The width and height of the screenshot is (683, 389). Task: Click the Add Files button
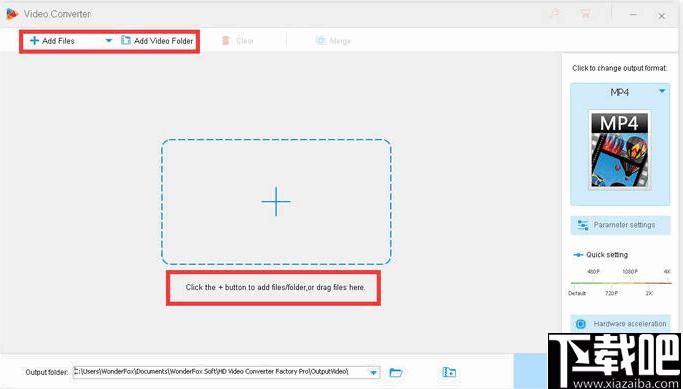(x=52, y=41)
